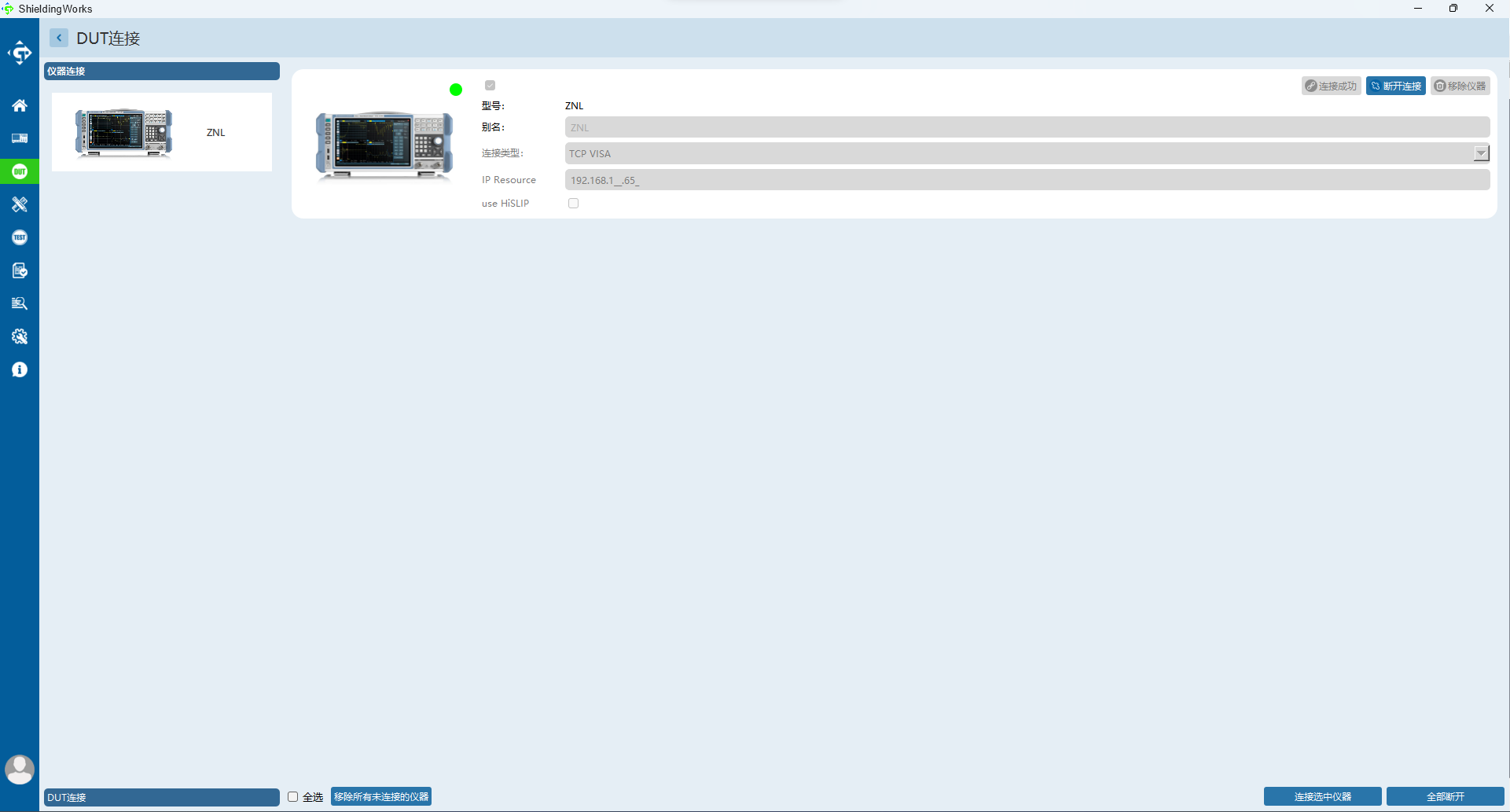Open the pencil and ruler sidebar icon
This screenshot has height=812, width=1510.
tap(20, 204)
